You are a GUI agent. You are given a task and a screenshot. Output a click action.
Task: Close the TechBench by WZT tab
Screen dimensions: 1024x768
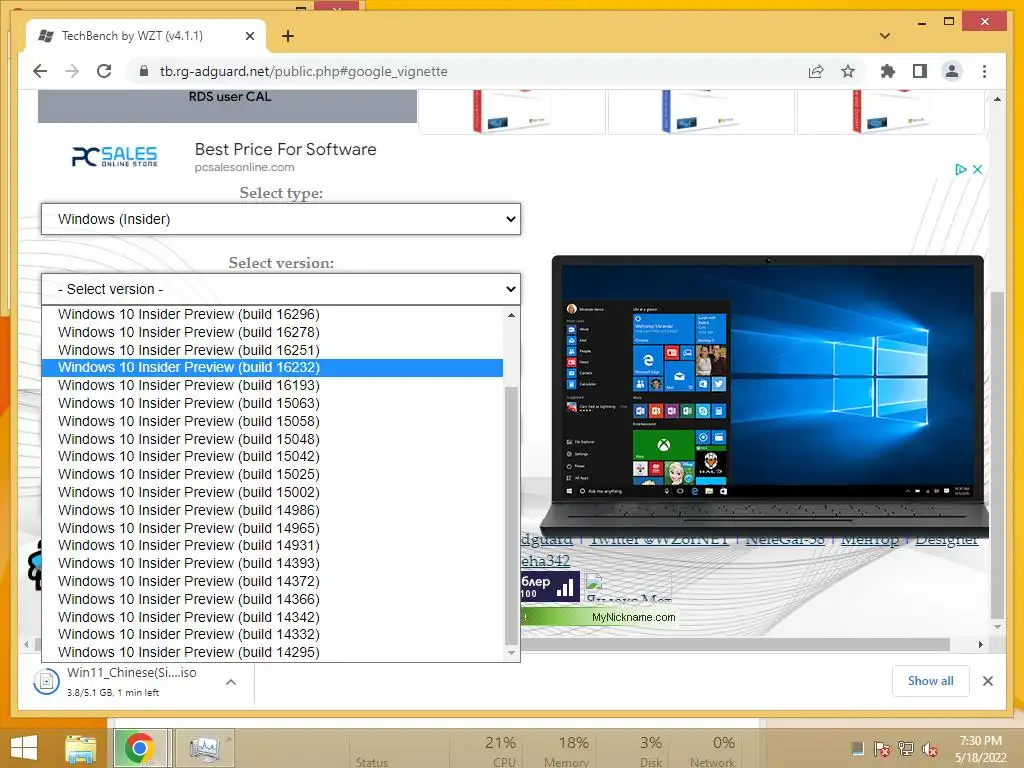pos(249,36)
